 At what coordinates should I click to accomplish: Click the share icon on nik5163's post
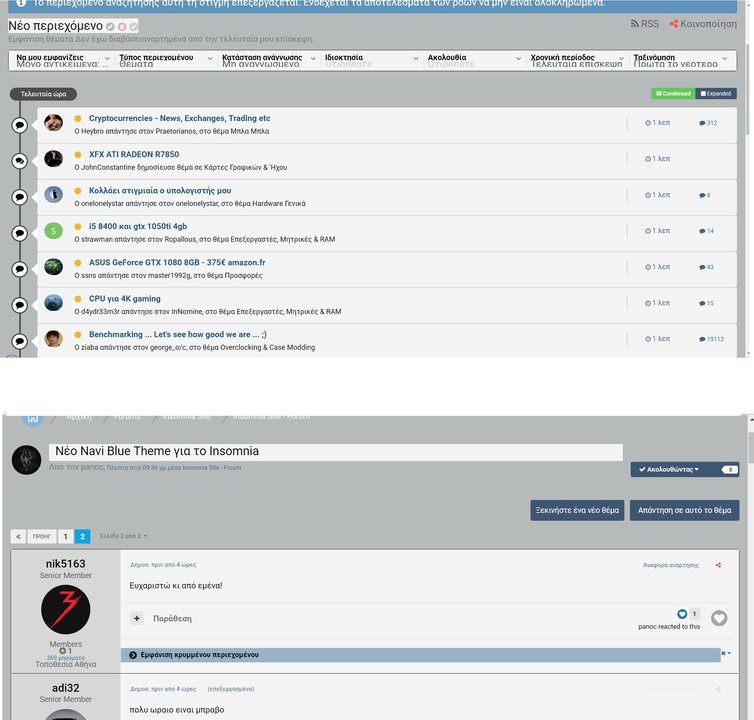[x=718, y=565]
